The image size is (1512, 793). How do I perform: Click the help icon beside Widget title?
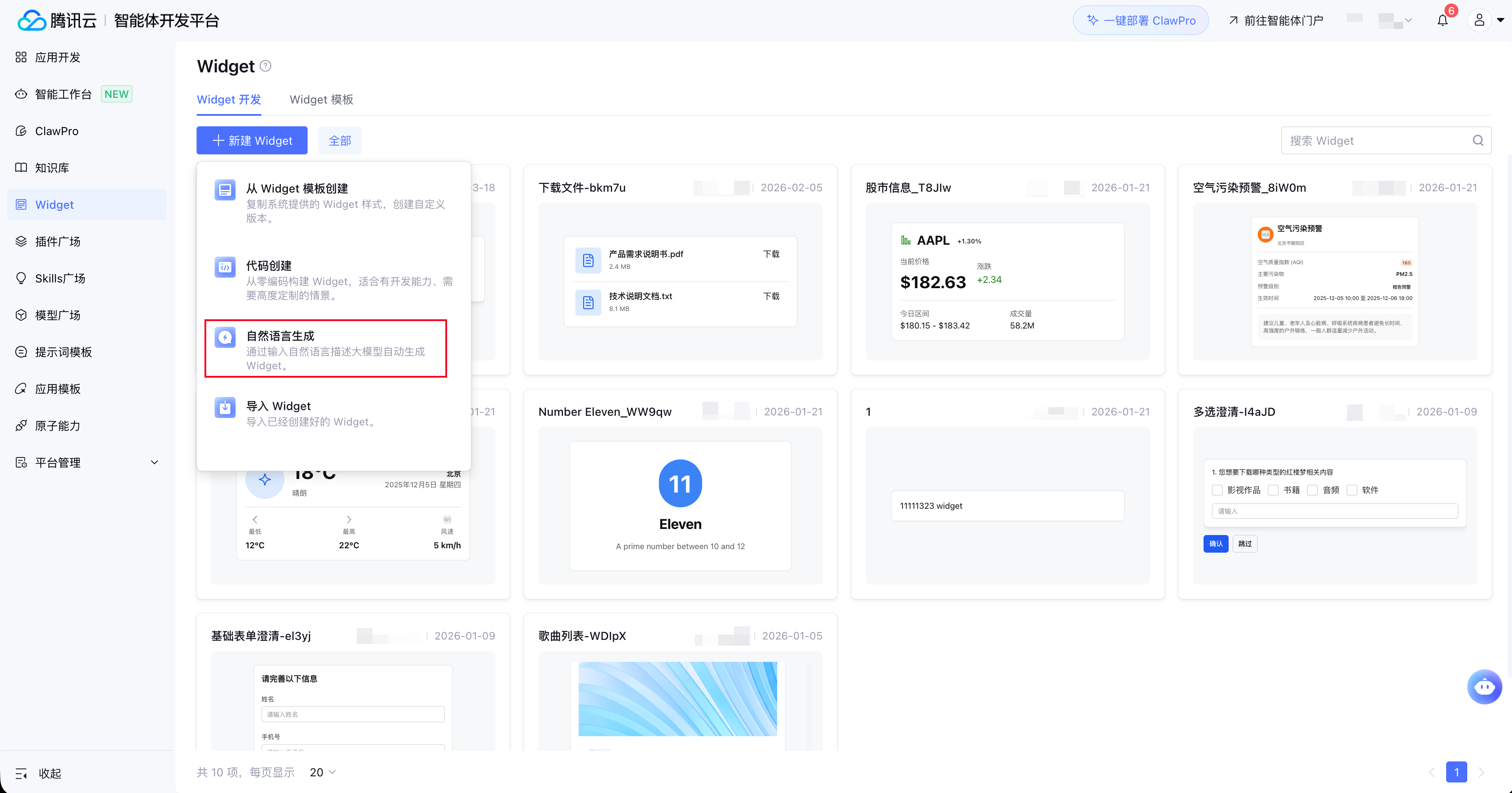click(265, 66)
